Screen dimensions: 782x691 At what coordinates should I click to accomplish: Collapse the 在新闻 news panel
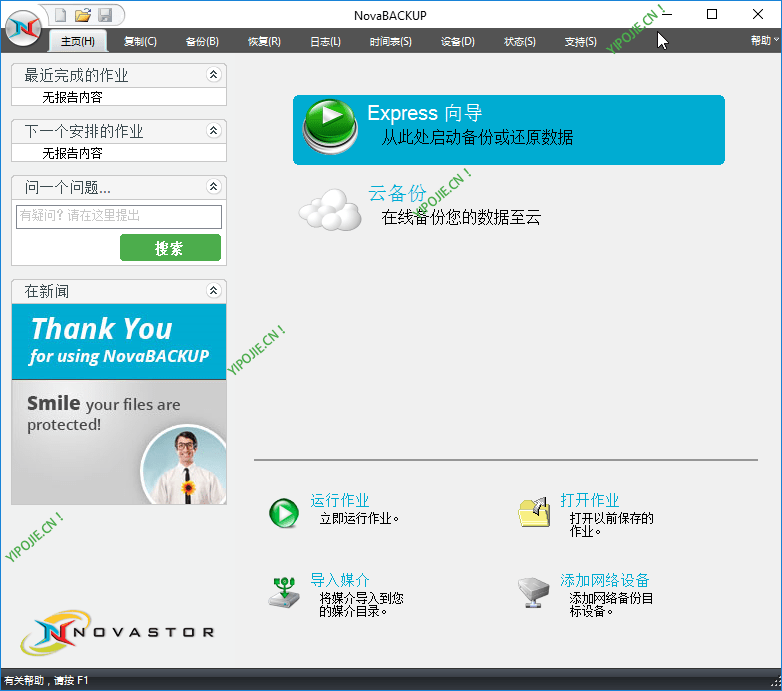coord(213,291)
